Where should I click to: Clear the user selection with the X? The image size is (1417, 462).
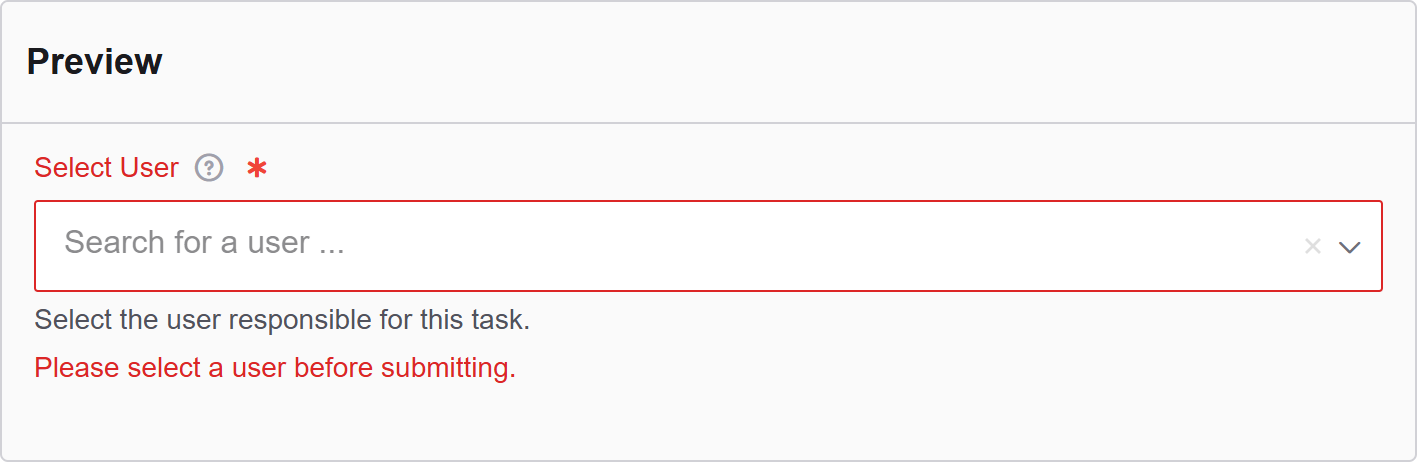point(1312,246)
